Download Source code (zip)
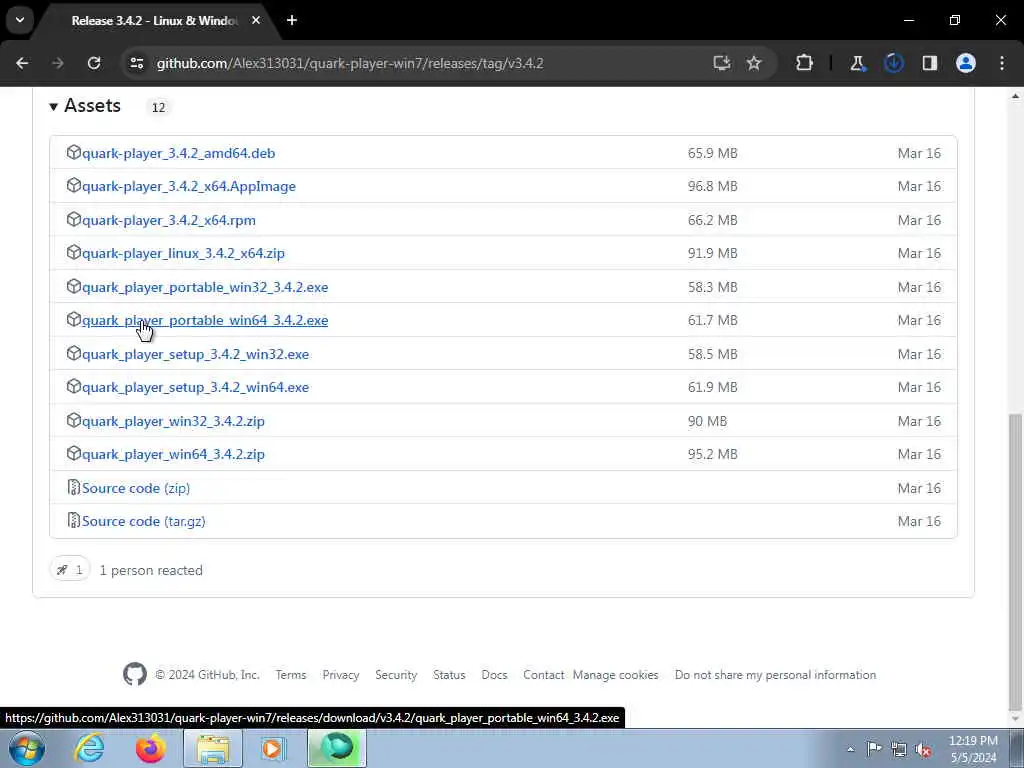Screen dimensions: 1024x768 click(136, 488)
